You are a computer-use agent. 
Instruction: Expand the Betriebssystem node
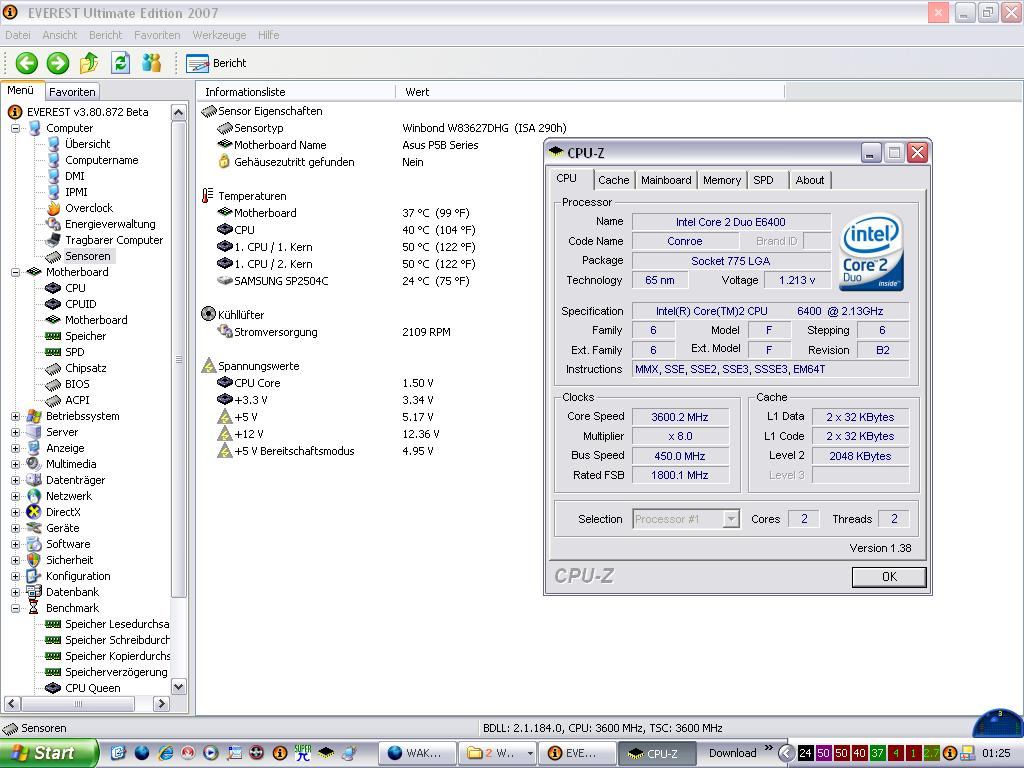(15, 416)
